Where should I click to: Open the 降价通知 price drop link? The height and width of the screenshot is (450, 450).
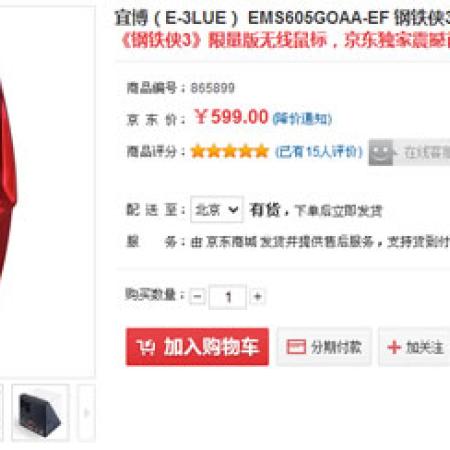tap(302, 119)
